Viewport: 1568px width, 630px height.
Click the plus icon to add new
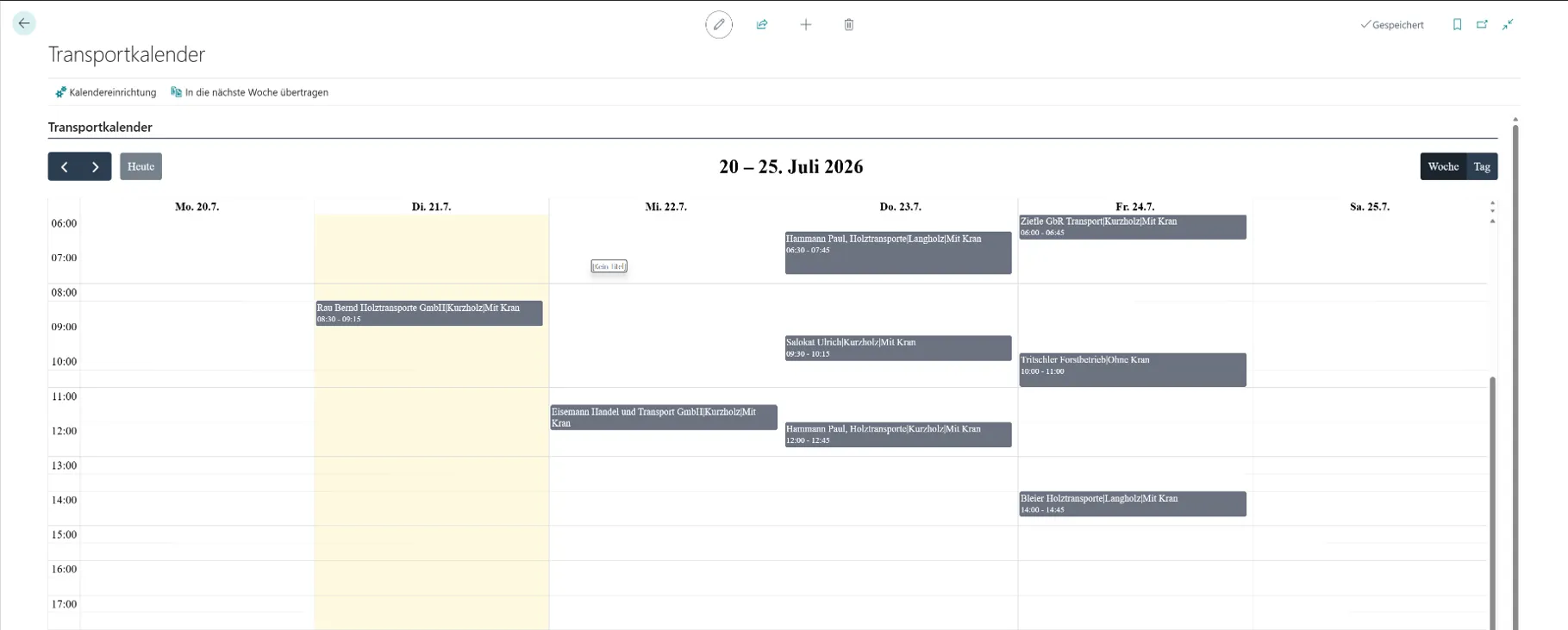click(806, 25)
